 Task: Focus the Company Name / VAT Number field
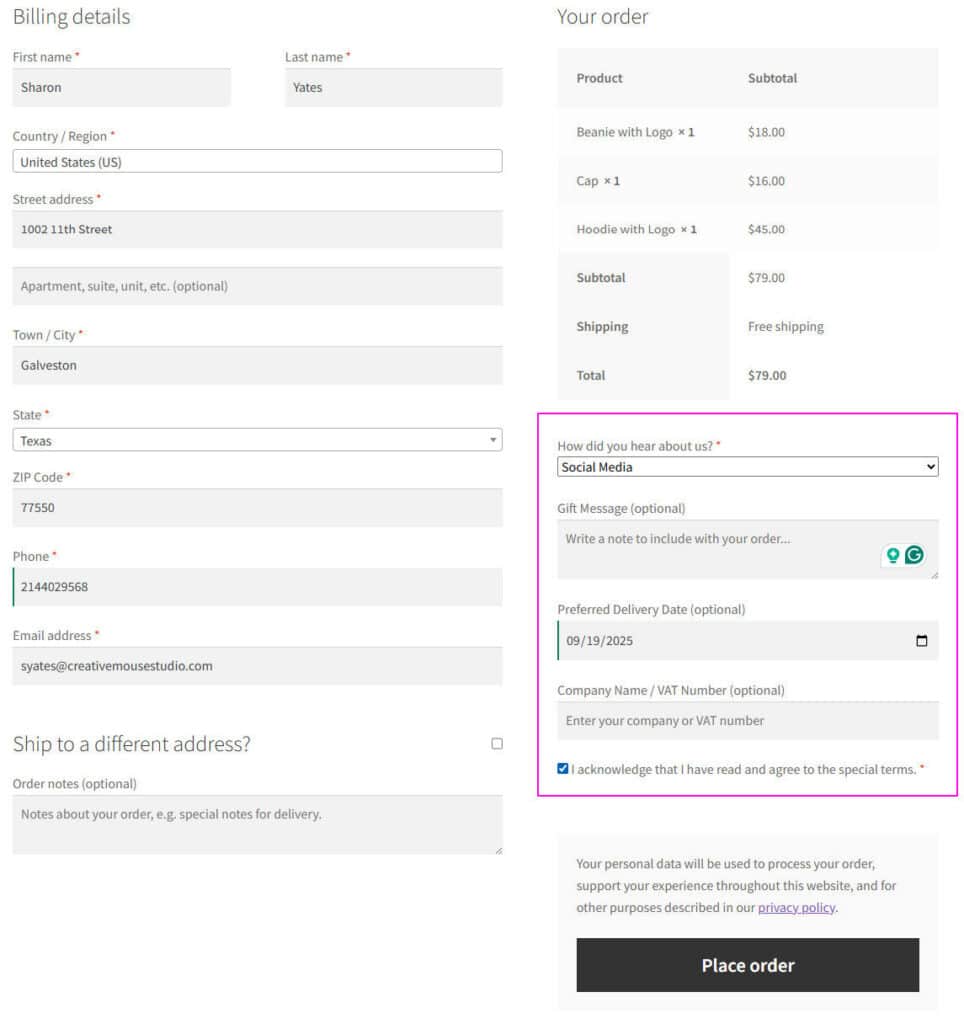pyautogui.click(x=747, y=721)
